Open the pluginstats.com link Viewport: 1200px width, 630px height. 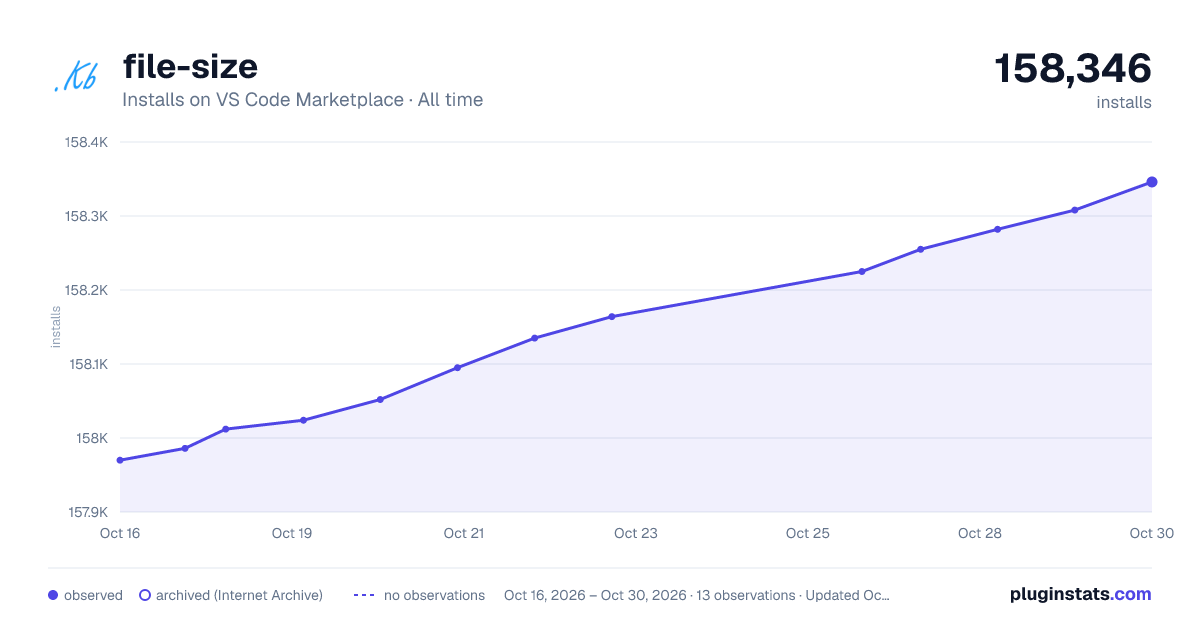pyautogui.click(x=1080, y=594)
